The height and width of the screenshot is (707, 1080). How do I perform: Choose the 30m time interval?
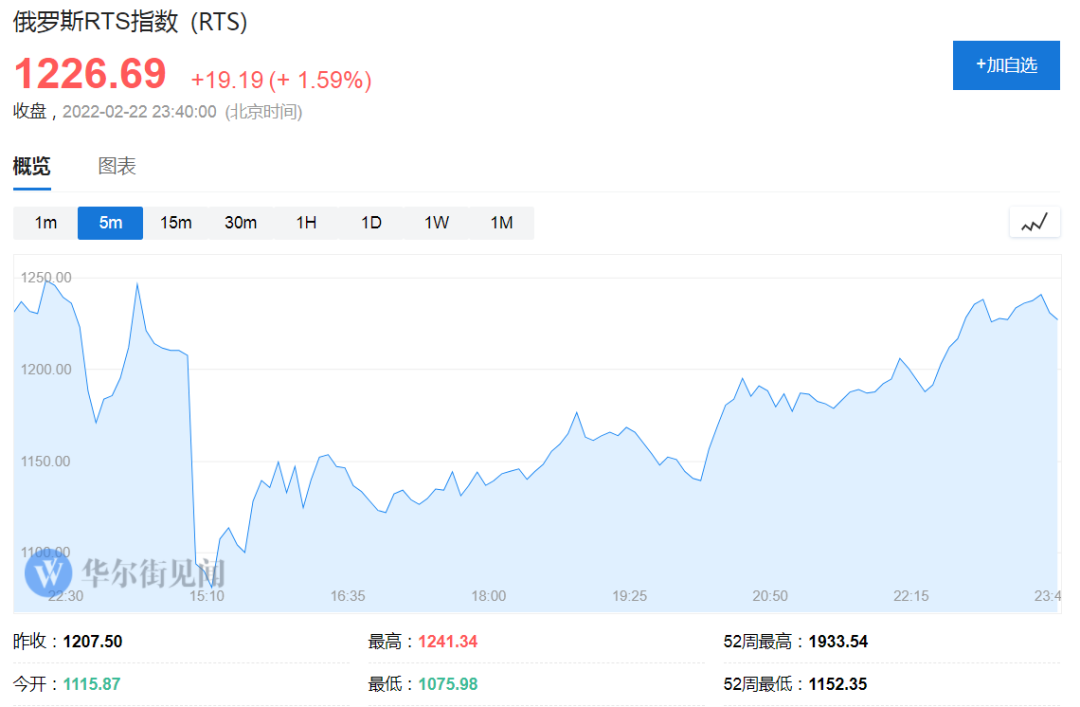(240, 223)
